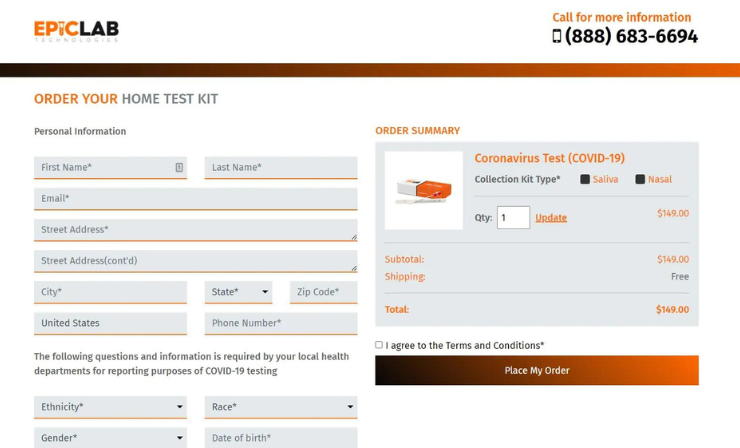Click the Update quantity link

(551, 218)
